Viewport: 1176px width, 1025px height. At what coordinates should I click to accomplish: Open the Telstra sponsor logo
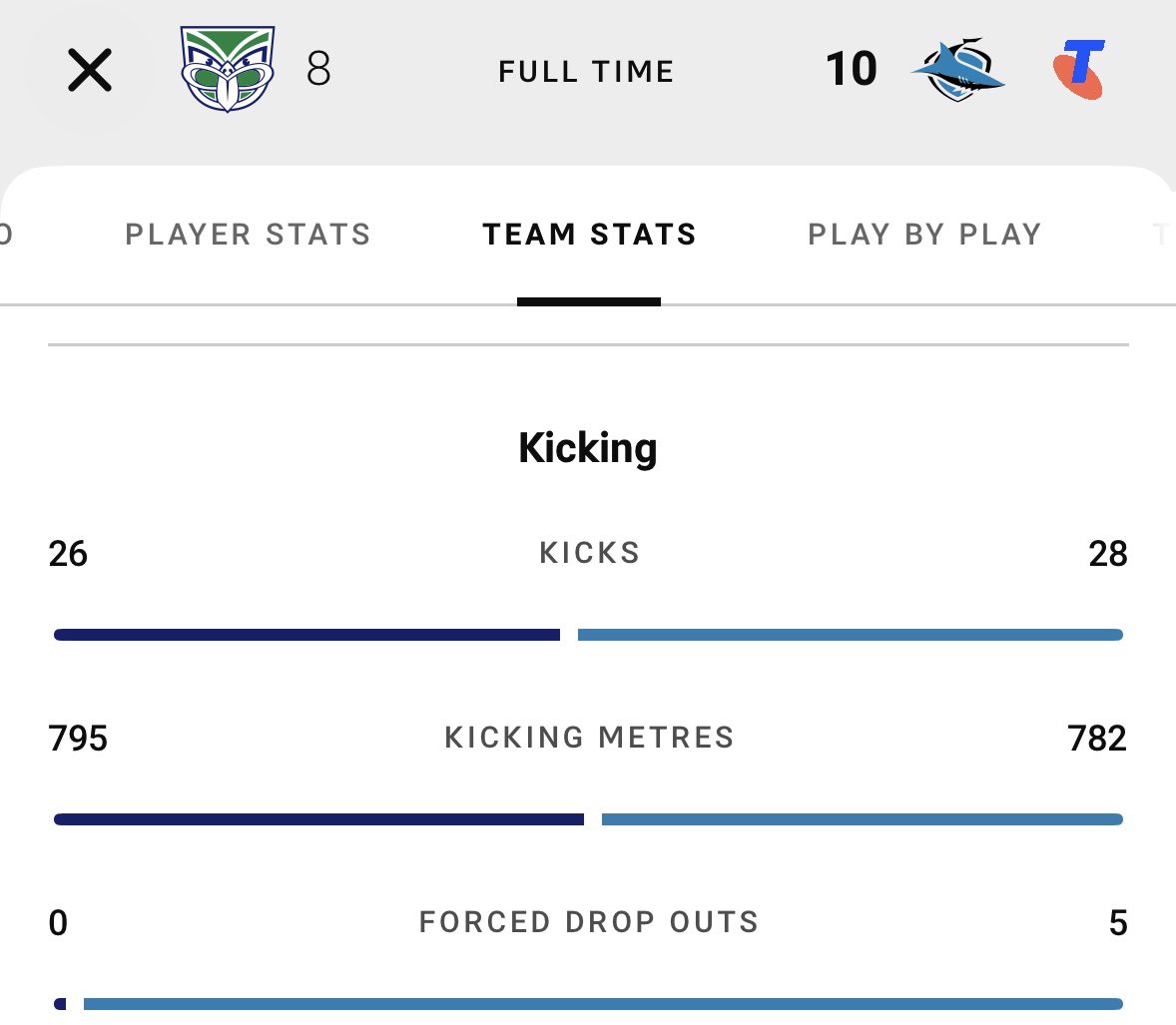1078,69
